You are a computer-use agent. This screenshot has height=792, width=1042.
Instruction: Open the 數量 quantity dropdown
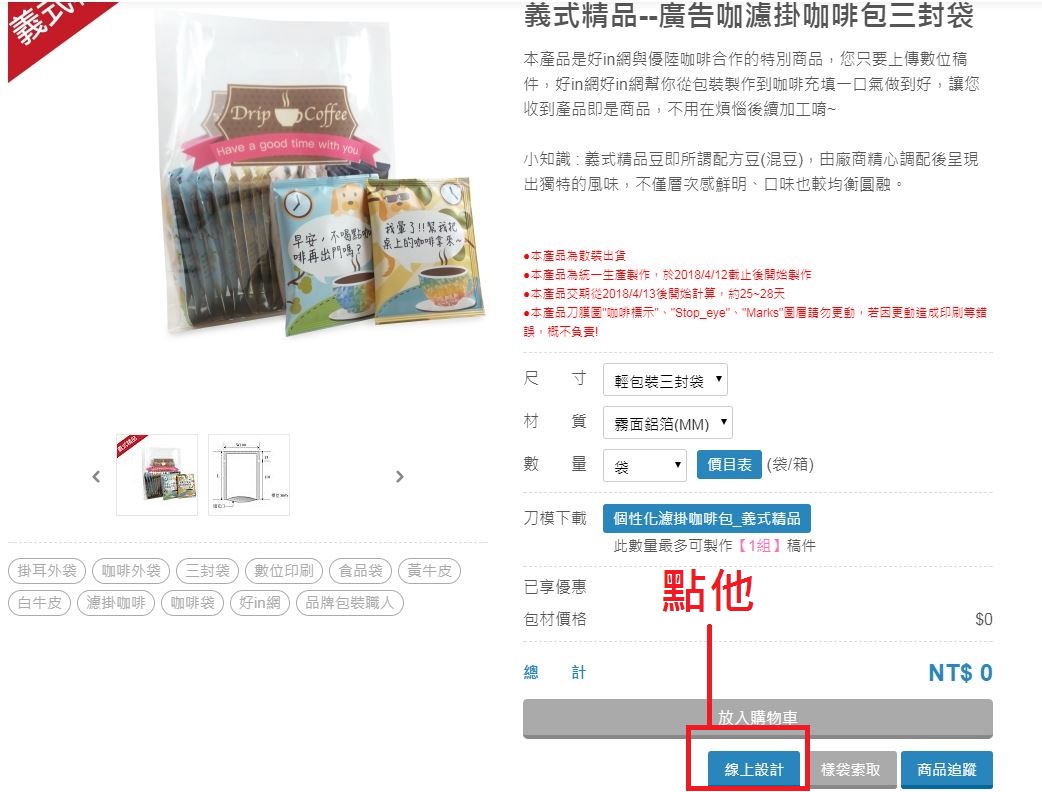(x=645, y=465)
